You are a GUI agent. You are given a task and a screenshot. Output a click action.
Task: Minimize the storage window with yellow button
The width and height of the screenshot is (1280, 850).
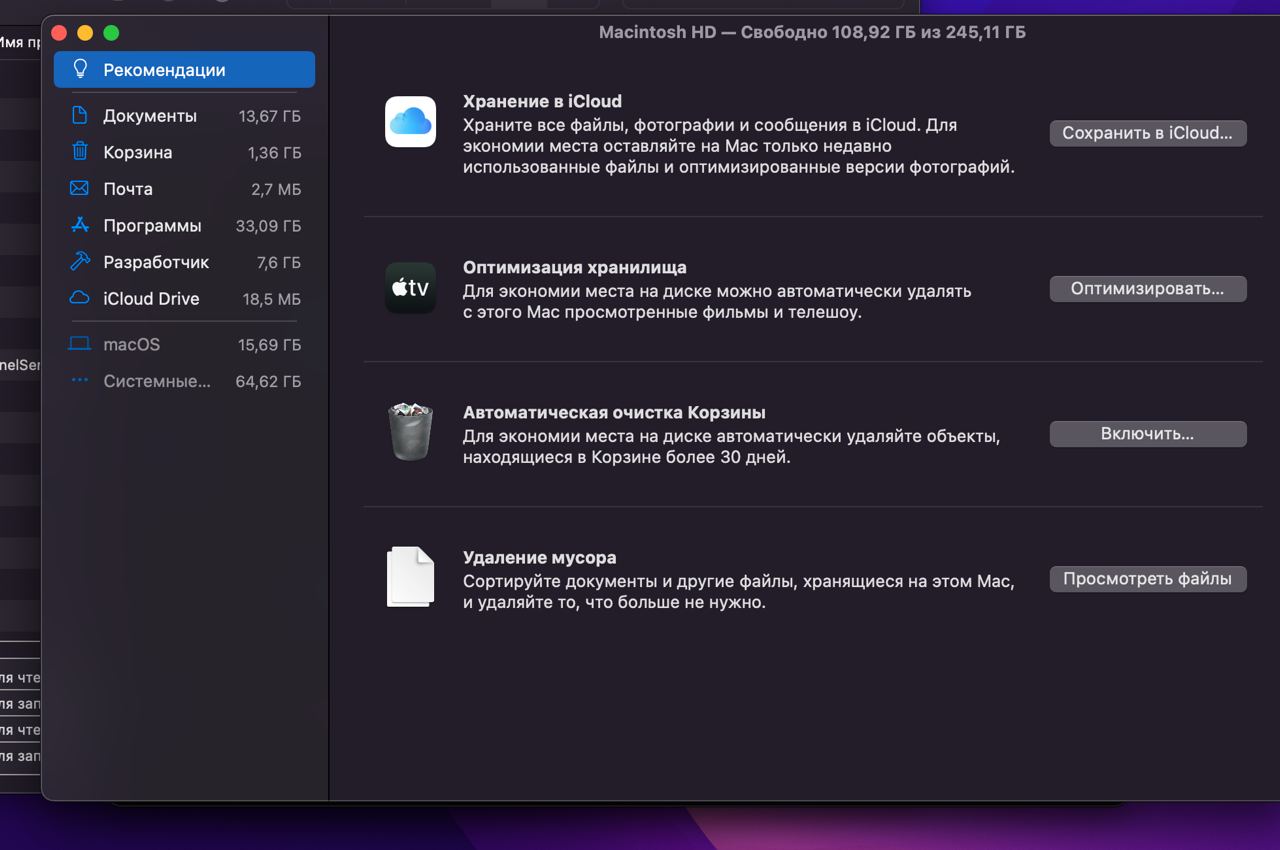click(x=85, y=33)
